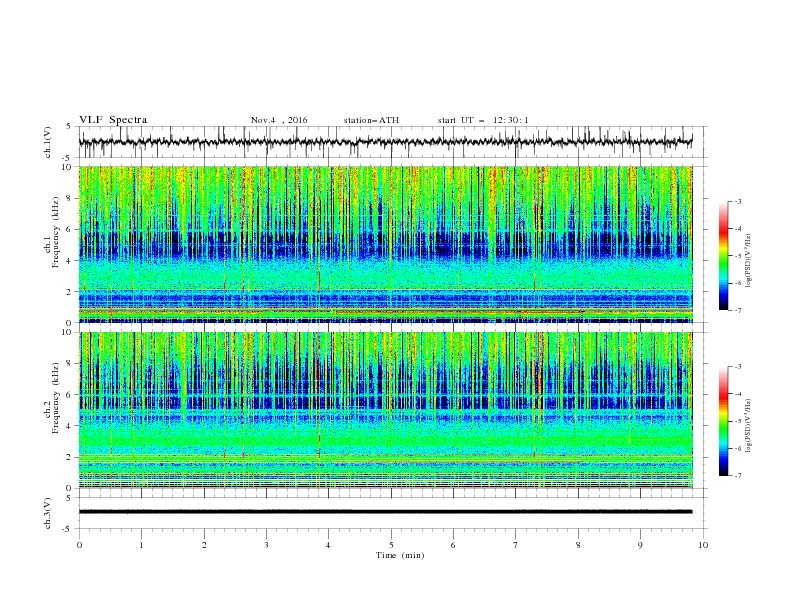Click the ch.1 "Frequency (kHz)" axis label
Viewport: 792px width, 612px height.
[56, 232]
